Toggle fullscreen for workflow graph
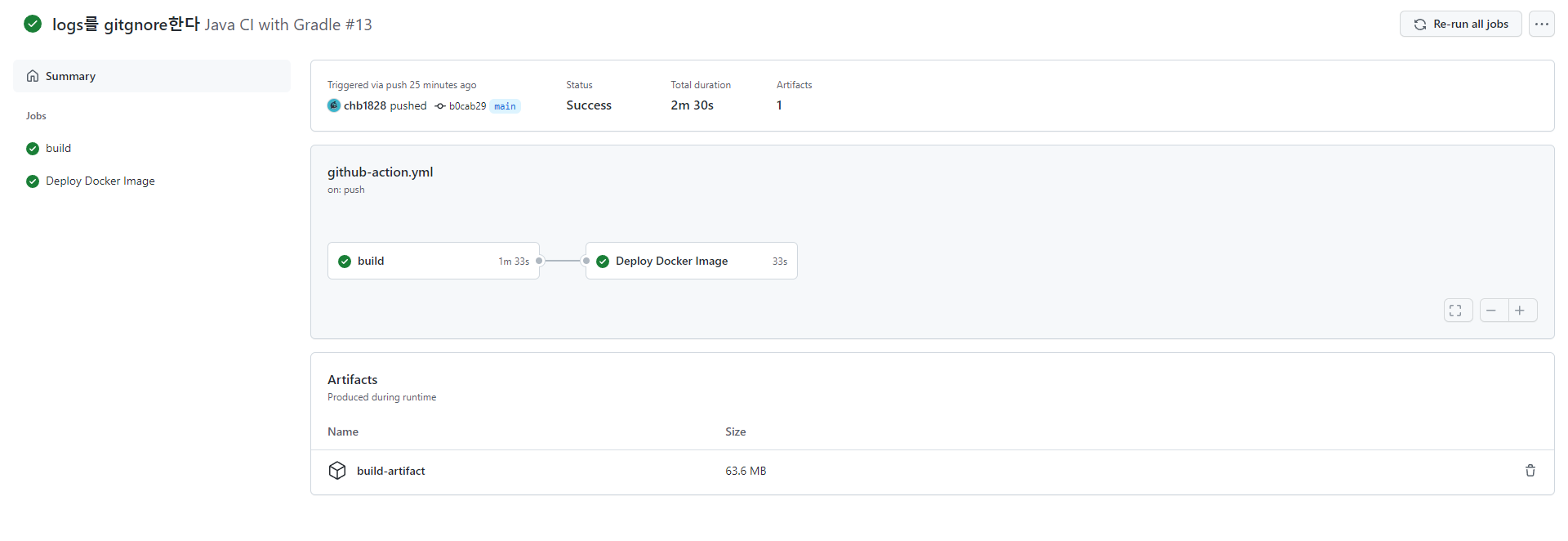This screenshot has width=1568, height=541. pyautogui.click(x=1458, y=311)
